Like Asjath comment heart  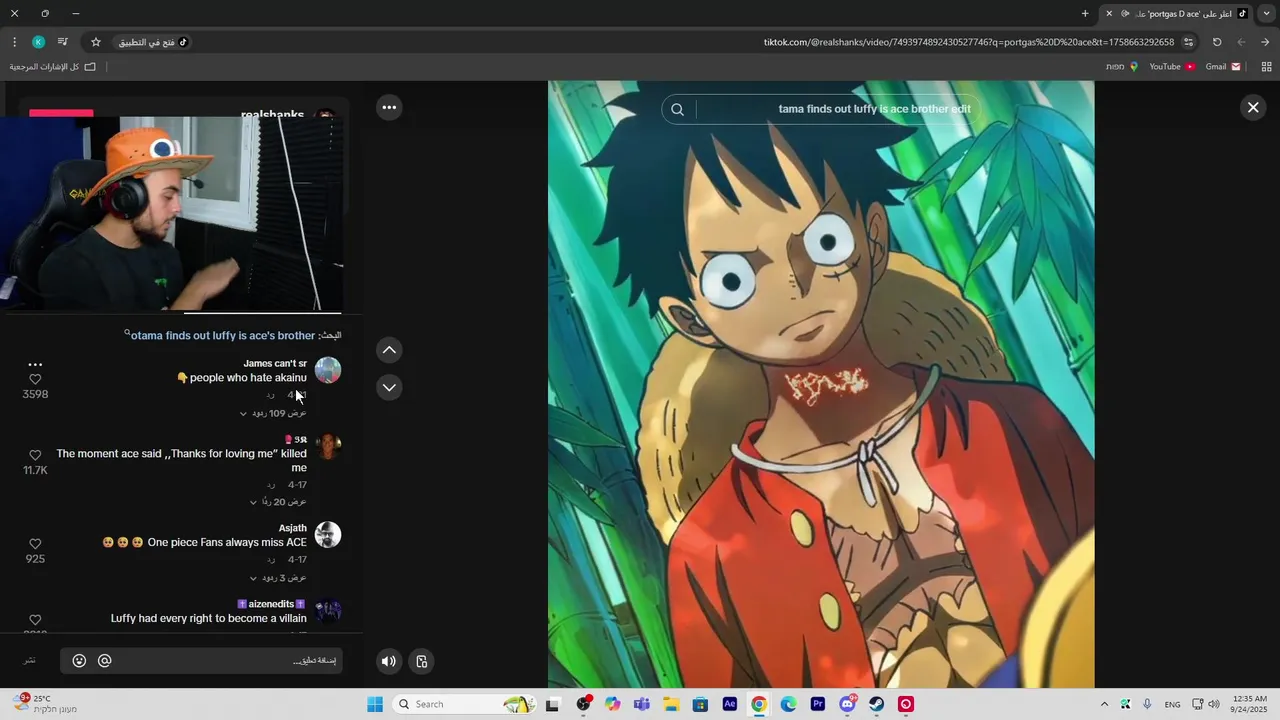(35, 544)
